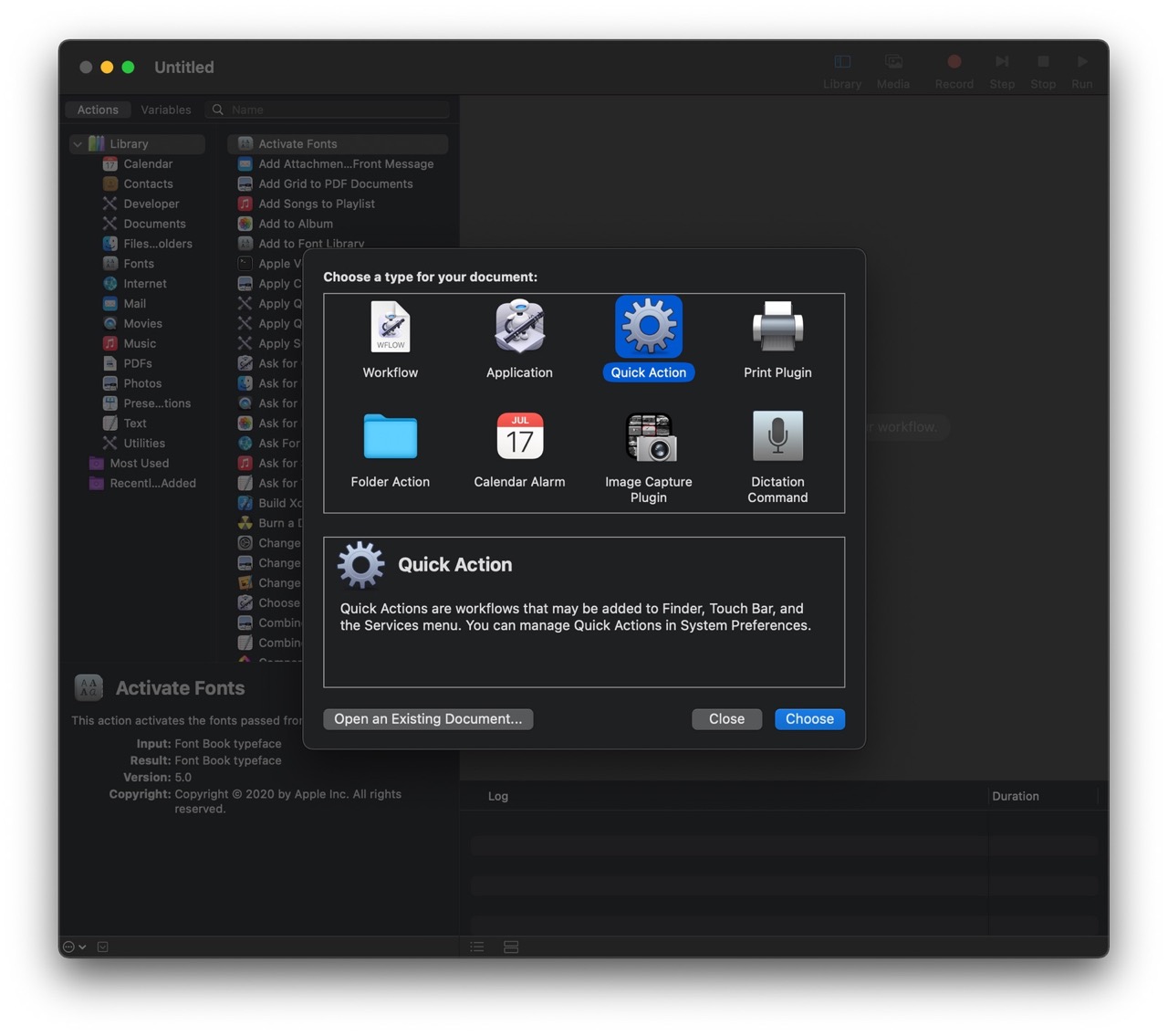Select the Dictation Command microphone icon

[x=777, y=436]
